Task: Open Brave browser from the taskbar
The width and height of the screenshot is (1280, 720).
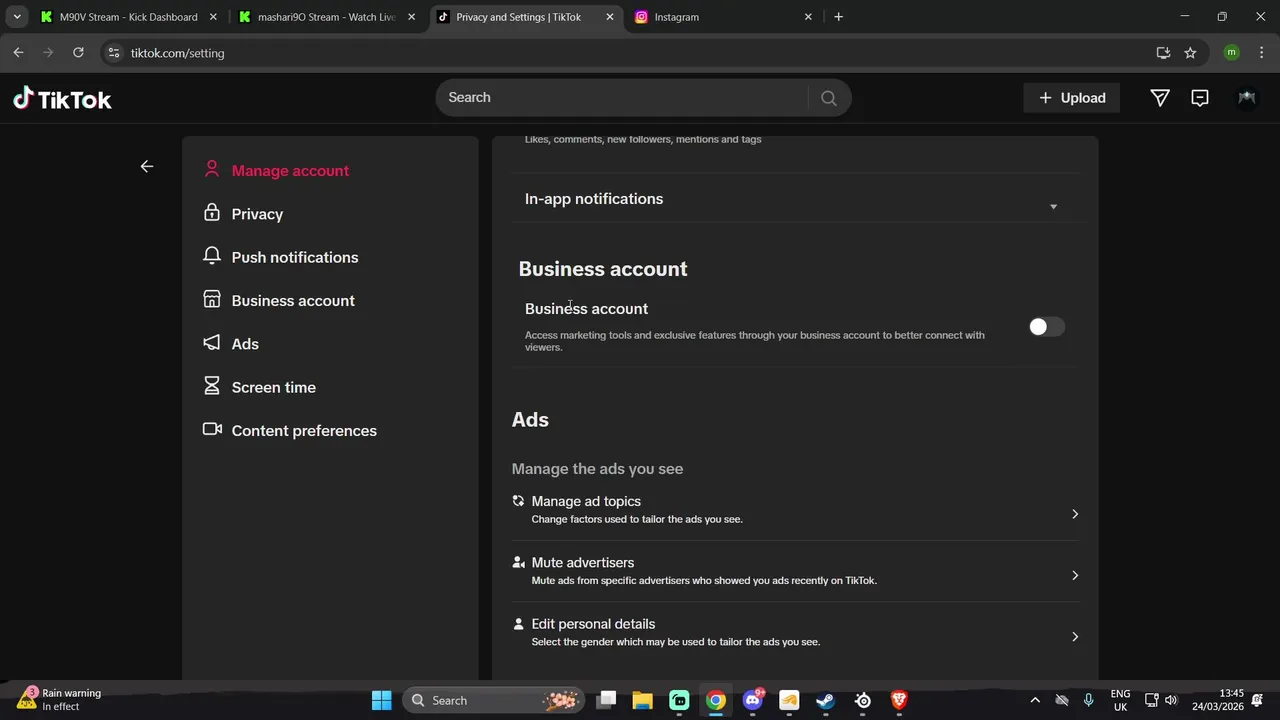Action: tap(899, 700)
